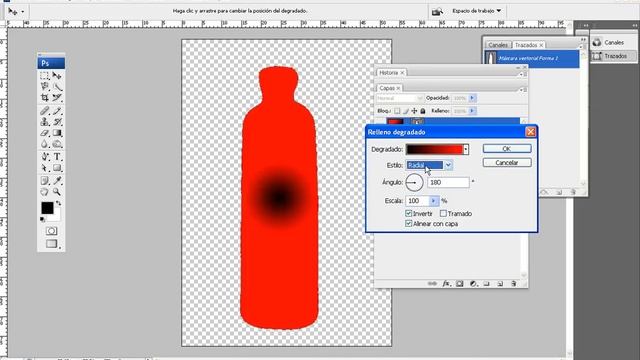Select the History Brush tool

pos(57,122)
